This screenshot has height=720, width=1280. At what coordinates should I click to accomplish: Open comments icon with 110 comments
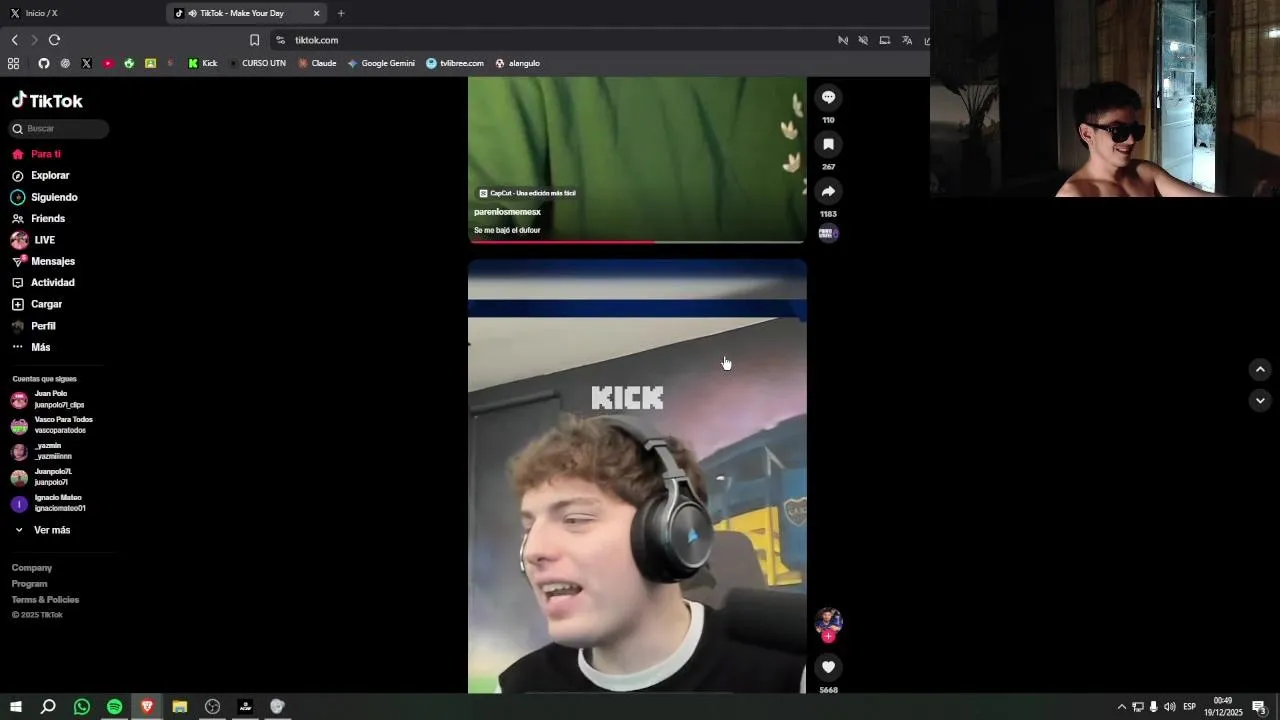828,97
